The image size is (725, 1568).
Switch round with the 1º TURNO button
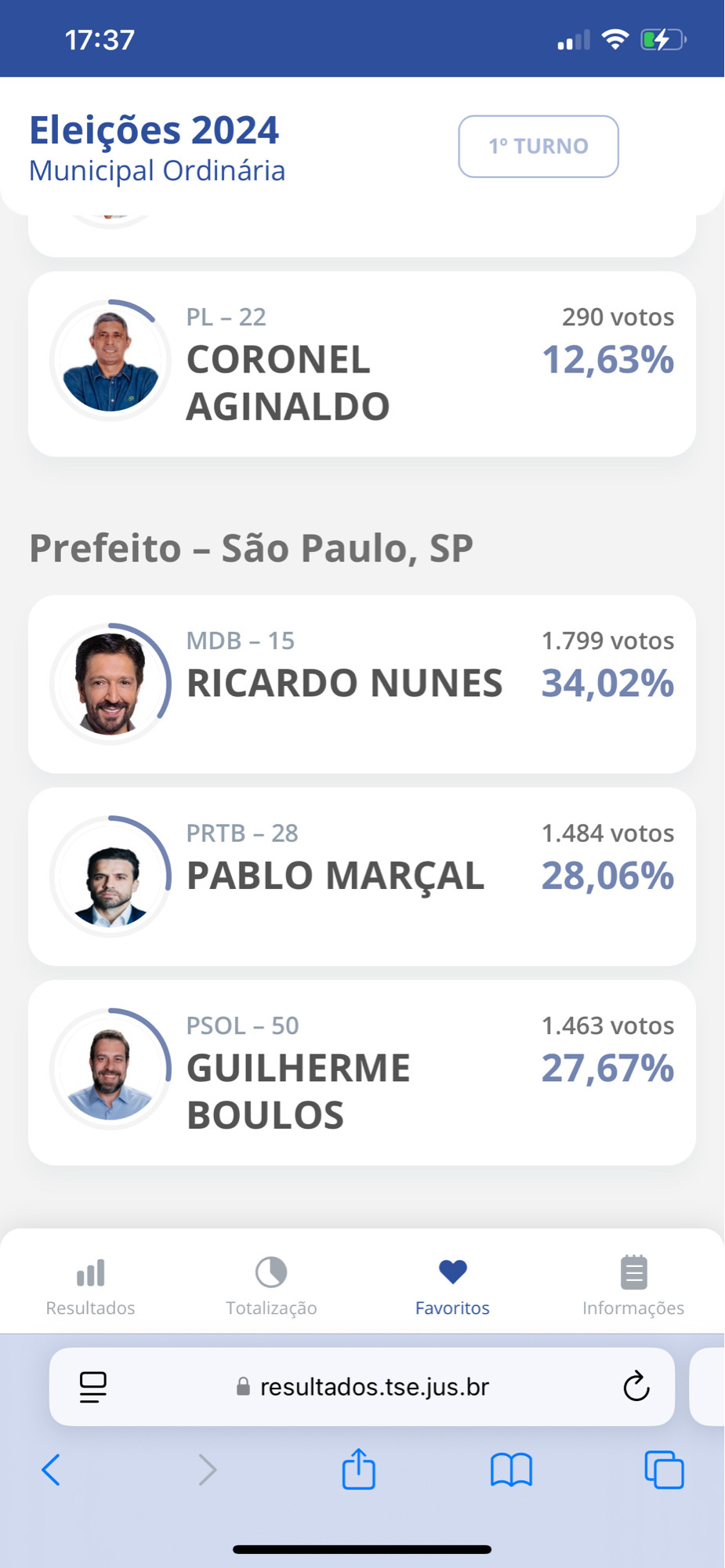click(x=538, y=147)
